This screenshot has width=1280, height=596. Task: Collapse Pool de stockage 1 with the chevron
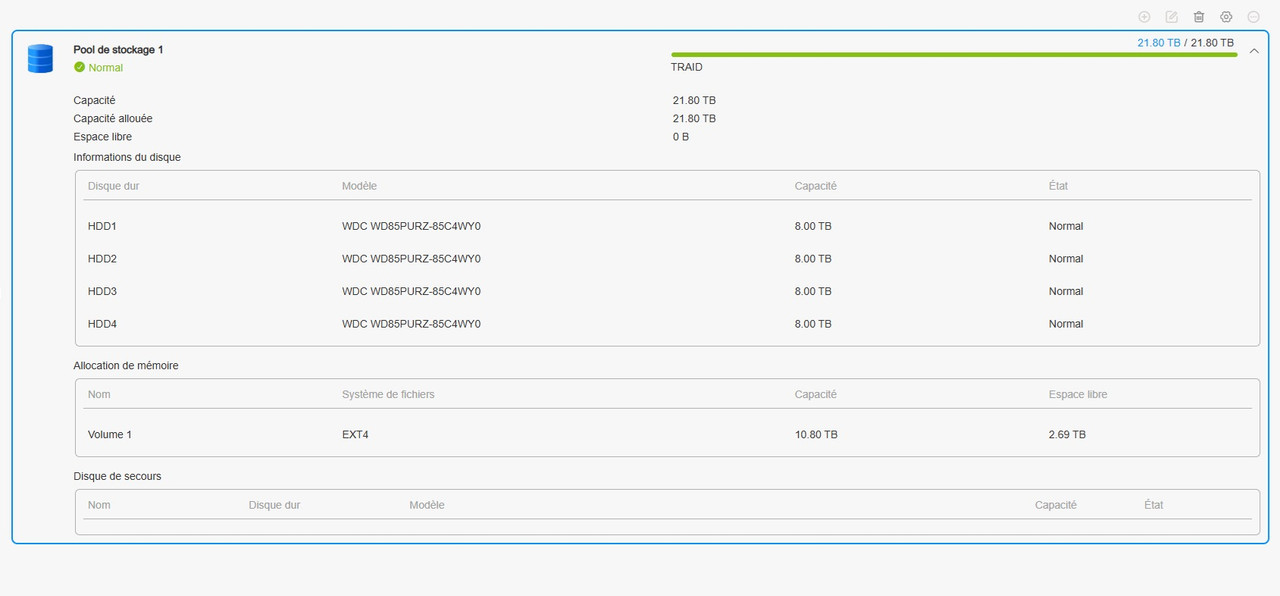(x=1254, y=51)
